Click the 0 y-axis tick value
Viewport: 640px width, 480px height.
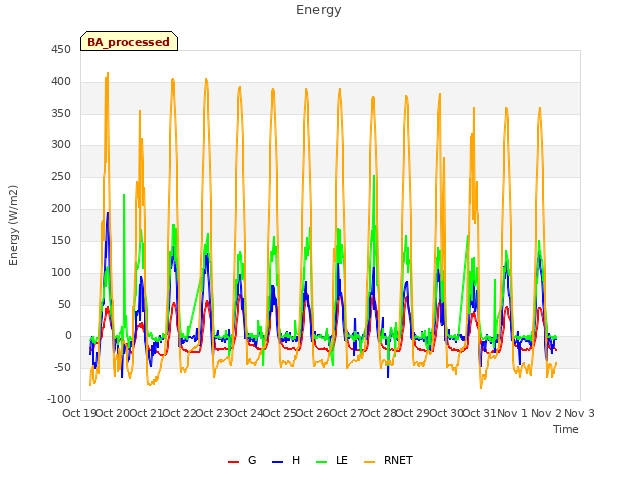(x=68, y=336)
